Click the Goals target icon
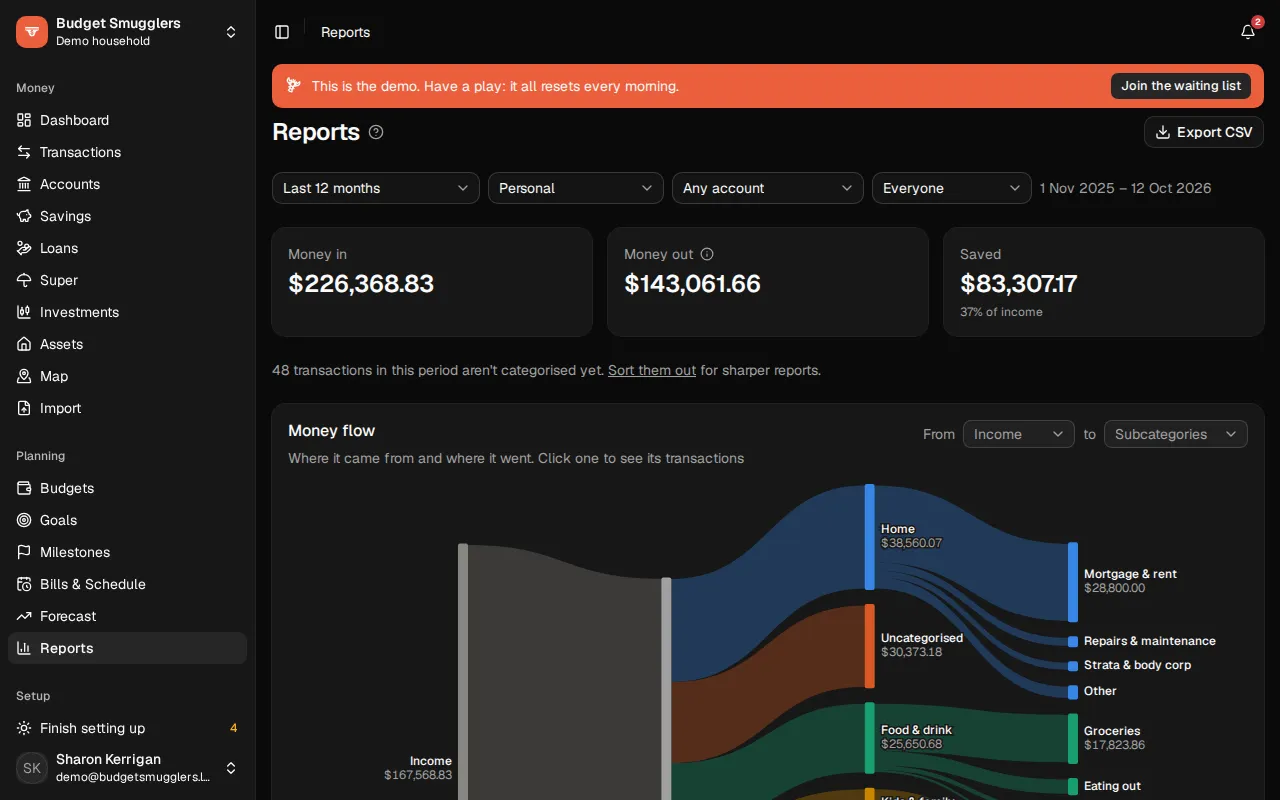Screen dimensions: 1280x800 pyautogui.click(x=24, y=520)
